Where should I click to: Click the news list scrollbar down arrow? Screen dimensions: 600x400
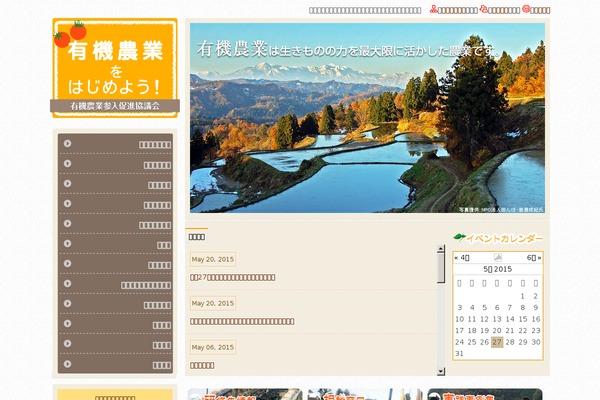click(x=441, y=371)
